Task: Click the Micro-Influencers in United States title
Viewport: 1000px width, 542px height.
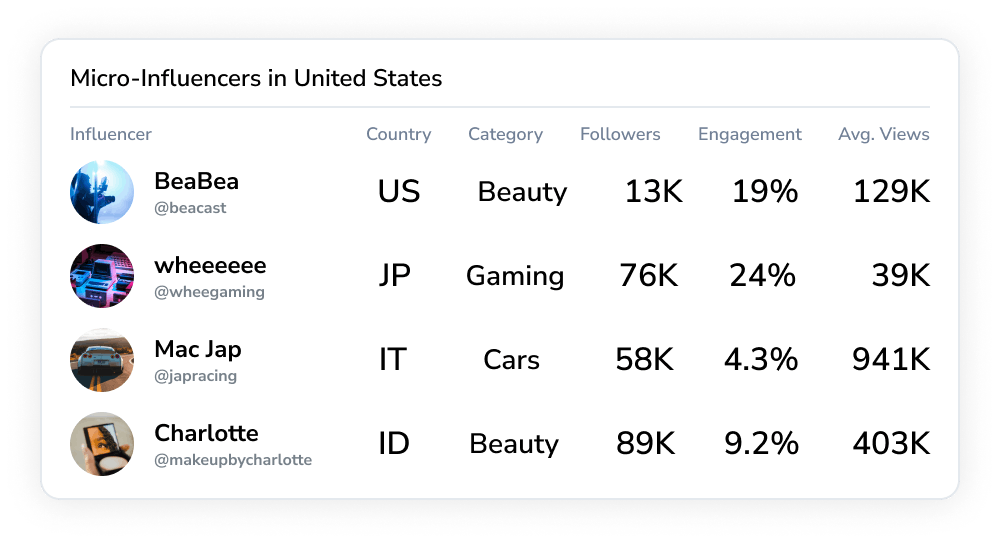Action: [256, 78]
